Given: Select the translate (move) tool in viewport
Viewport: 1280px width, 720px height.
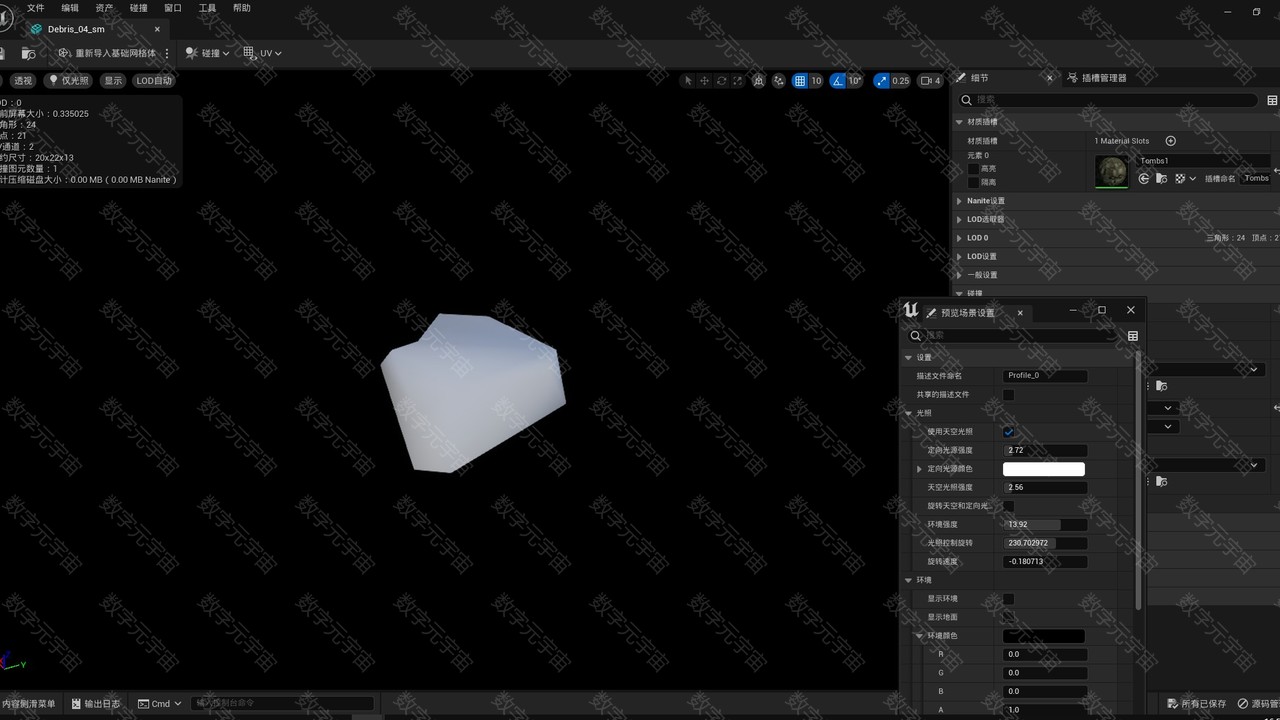Looking at the screenshot, I should tap(704, 81).
